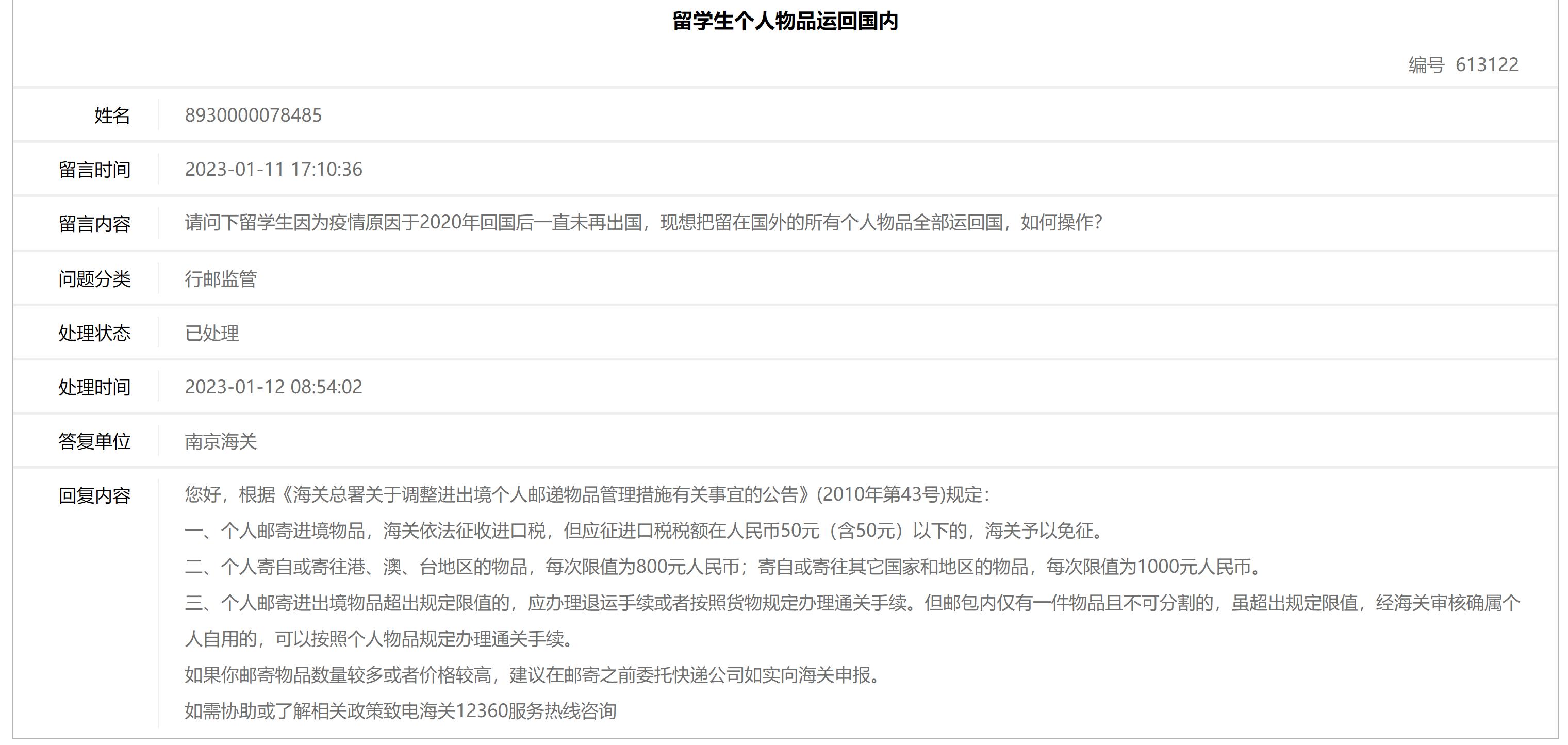This screenshot has width=1568, height=745.
Task: Click the 答复单位 row label
Action: [x=95, y=442]
